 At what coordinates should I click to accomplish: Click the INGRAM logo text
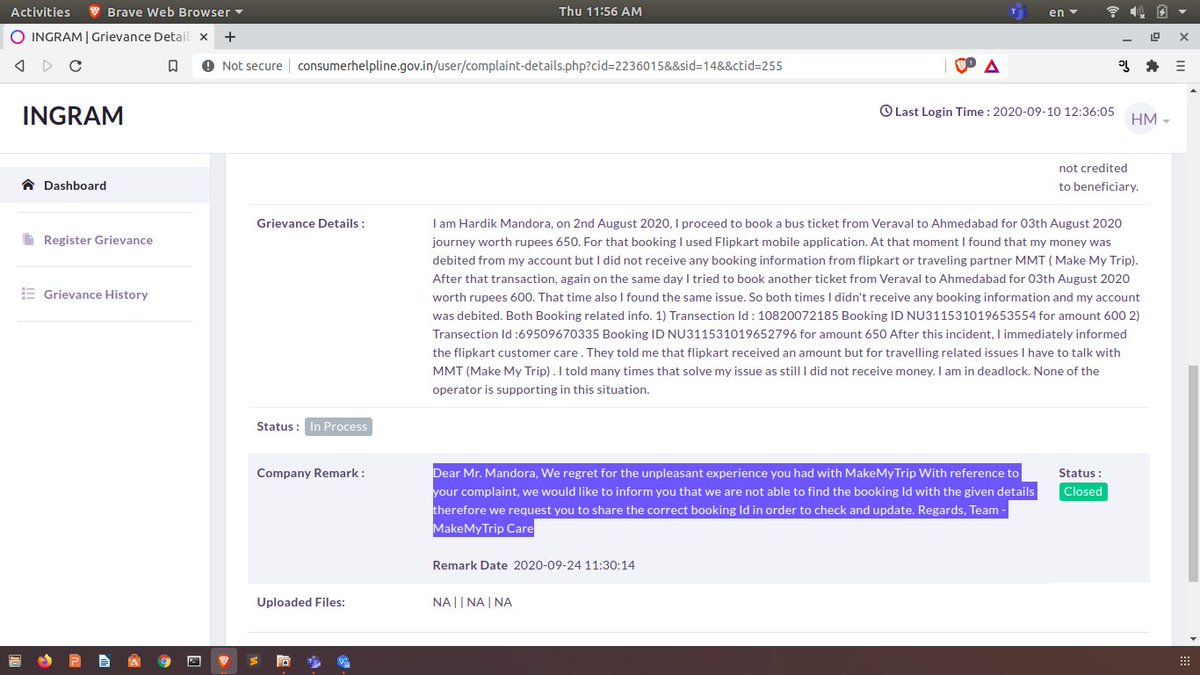coord(73,116)
